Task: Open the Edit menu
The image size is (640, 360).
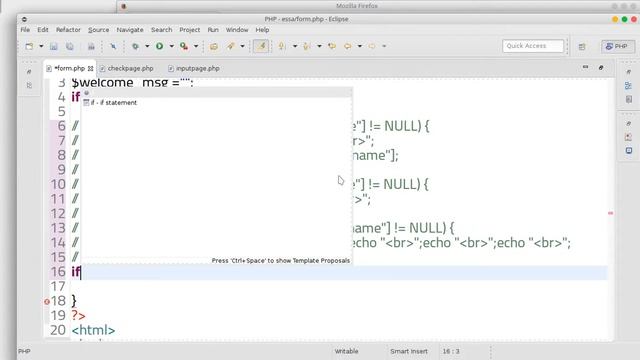Action: tap(43, 30)
